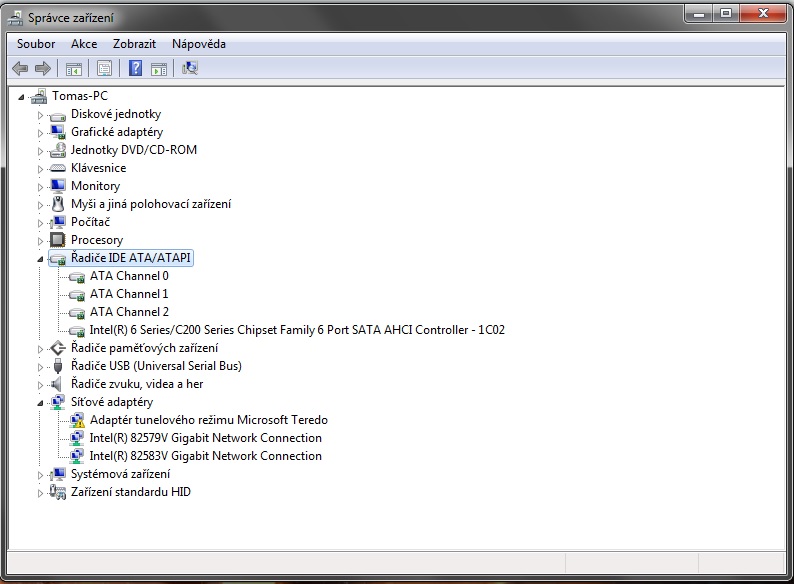Expand the Klávesnice node
The height and width of the screenshot is (584, 795).
tap(40, 169)
